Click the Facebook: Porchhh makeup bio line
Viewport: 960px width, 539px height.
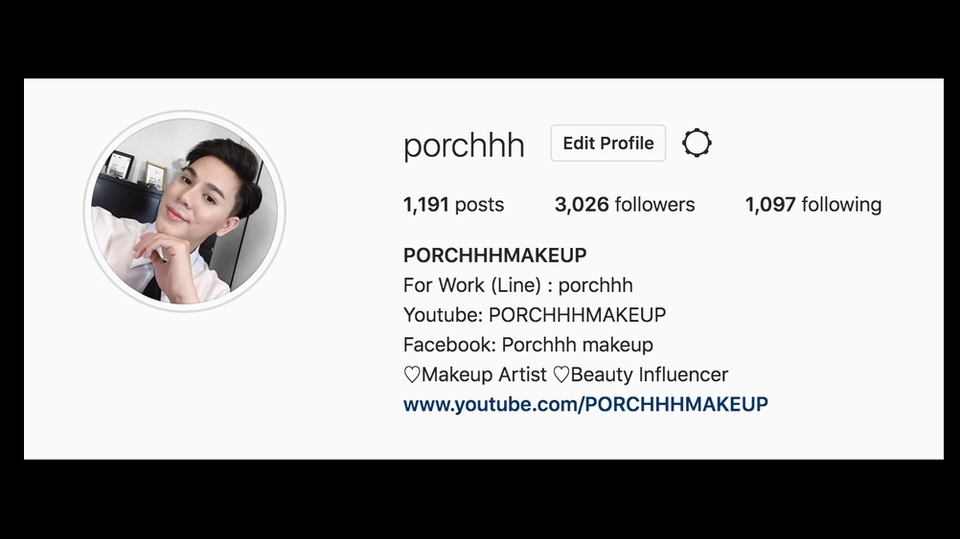tap(528, 345)
